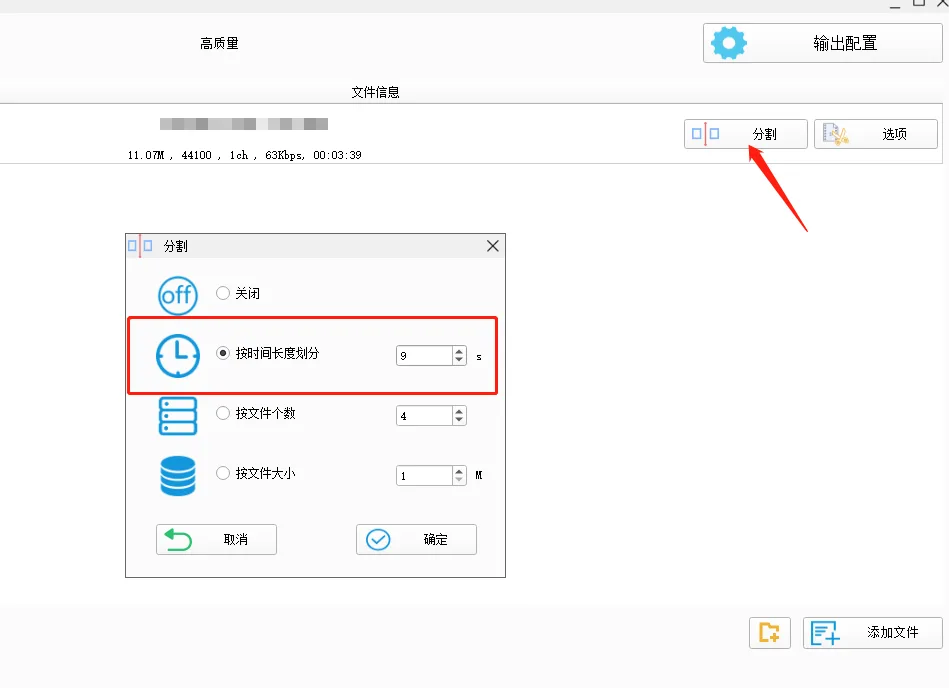This screenshot has width=949, height=688.
Task: Click the 高质量 quality label
Action: pos(219,44)
